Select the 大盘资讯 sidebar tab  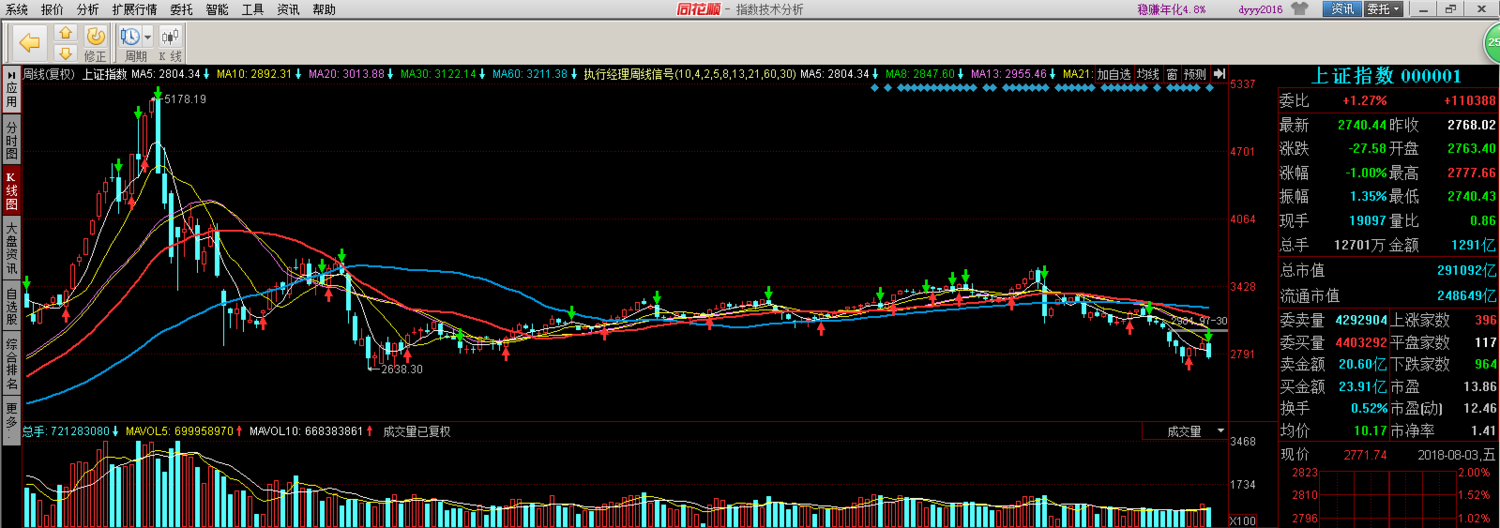click(x=12, y=248)
